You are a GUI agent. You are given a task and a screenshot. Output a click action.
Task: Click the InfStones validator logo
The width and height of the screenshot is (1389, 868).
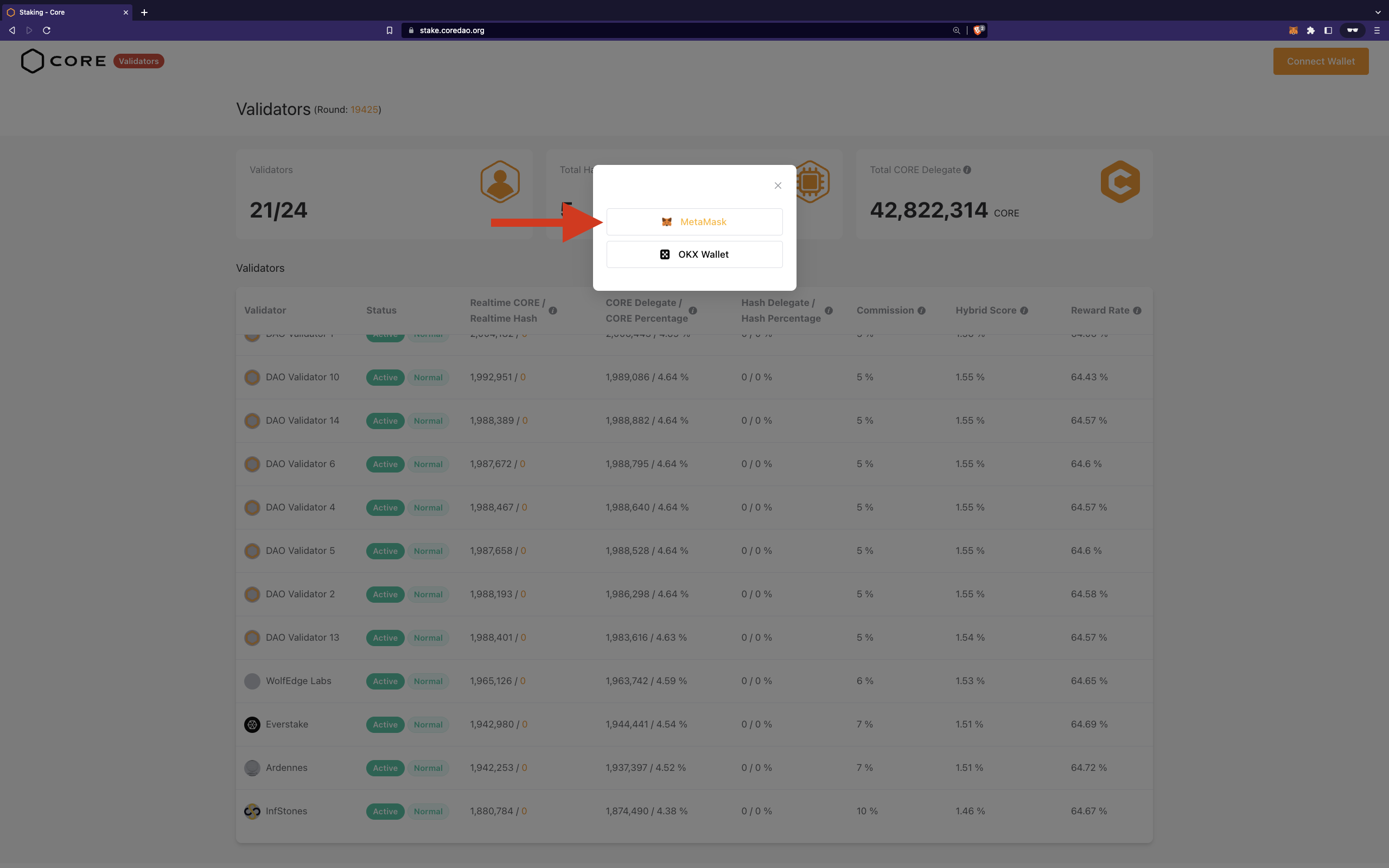pyautogui.click(x=252, y=811)
